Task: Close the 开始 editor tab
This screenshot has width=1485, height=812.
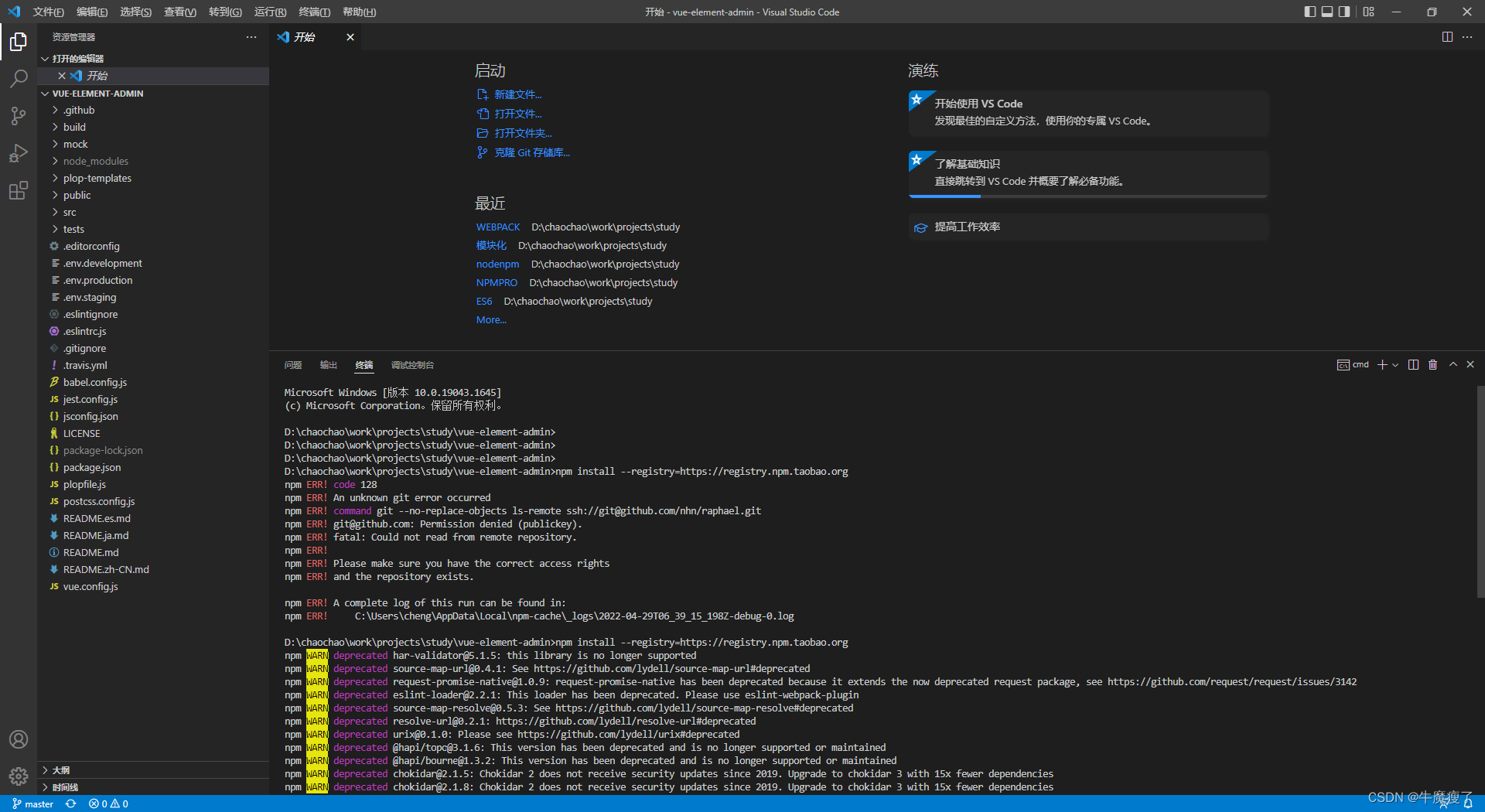Action: point(350,37)
